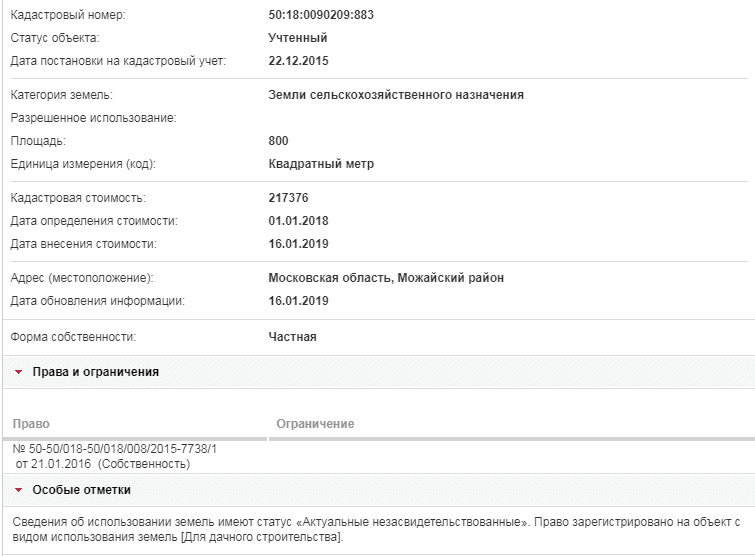Select the Ограничение column header

[315, 424]
